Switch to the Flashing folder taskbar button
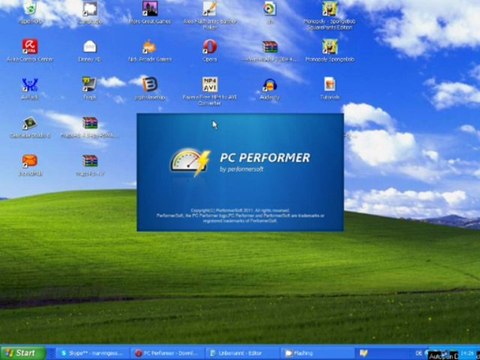Screen dimensions: 480x360 (317, 353)
